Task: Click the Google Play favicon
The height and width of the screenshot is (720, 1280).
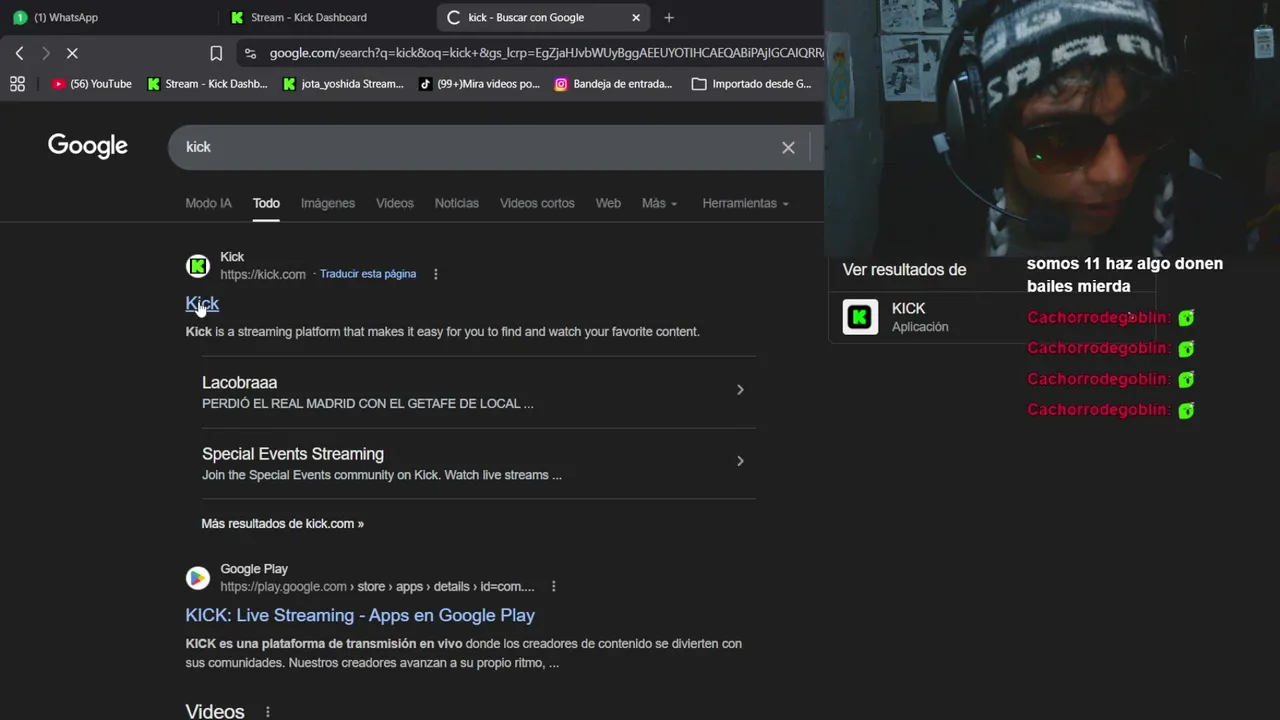Action: click(198, 578)
